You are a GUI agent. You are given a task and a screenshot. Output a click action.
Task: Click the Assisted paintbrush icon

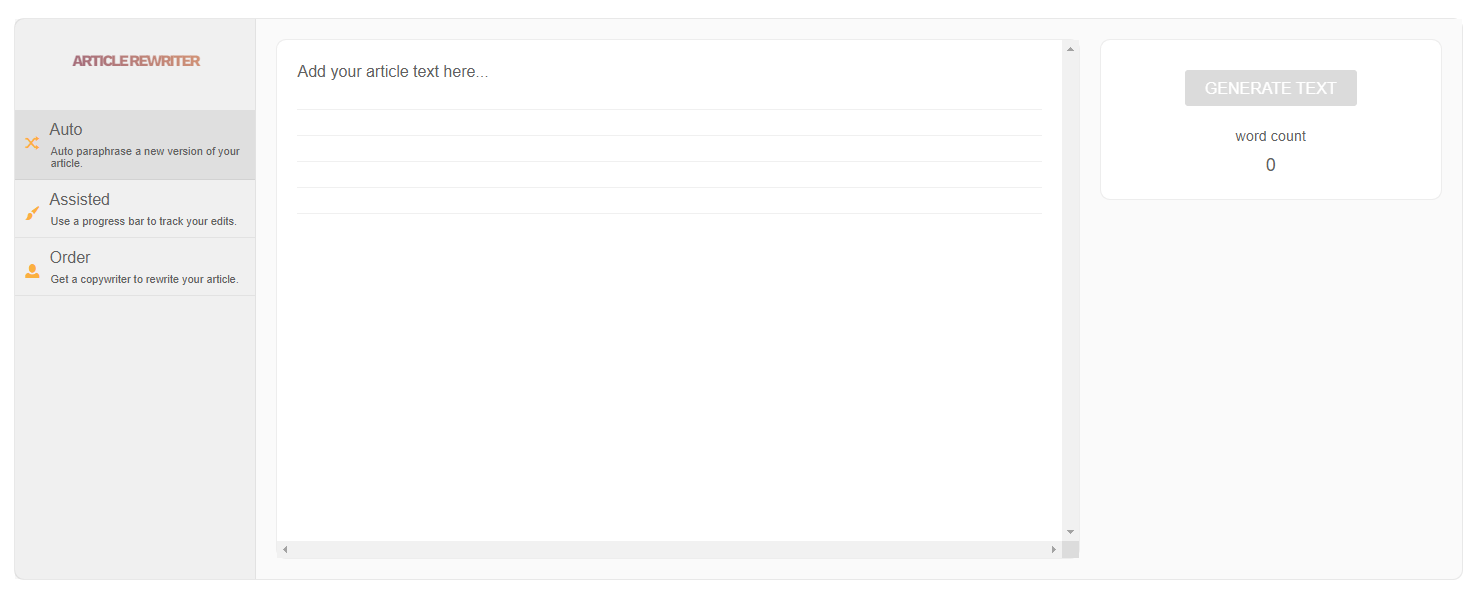pyautogui.click(x=32, y=213)
